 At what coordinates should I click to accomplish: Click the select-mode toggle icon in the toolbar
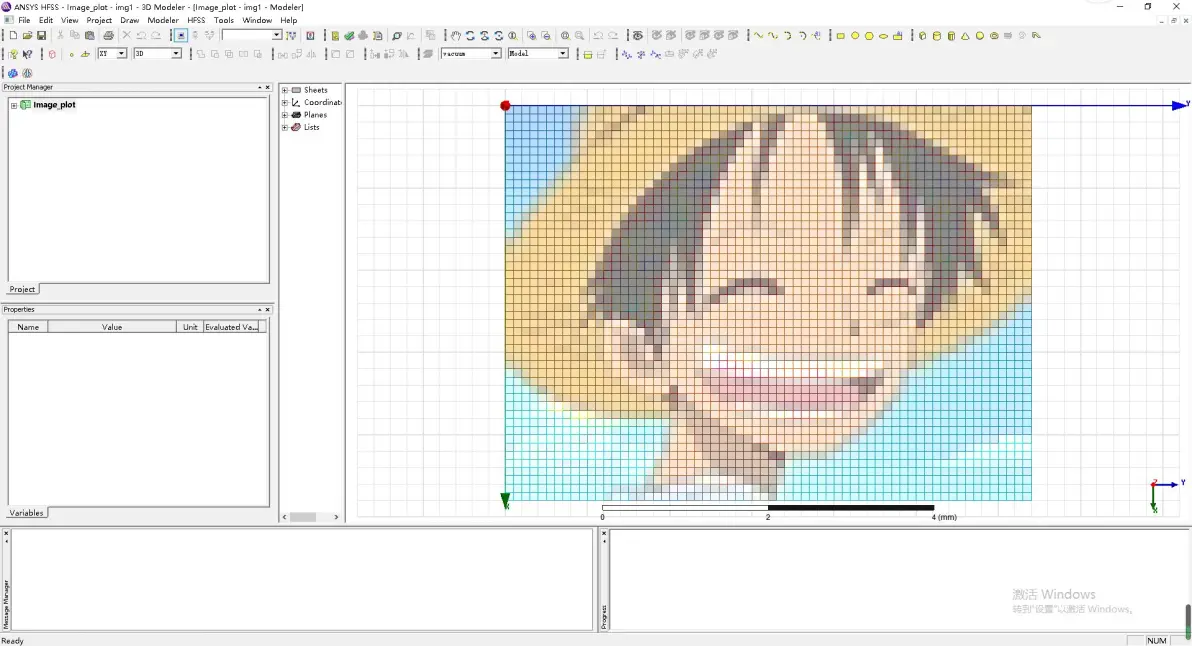click(x=181, y=36)
